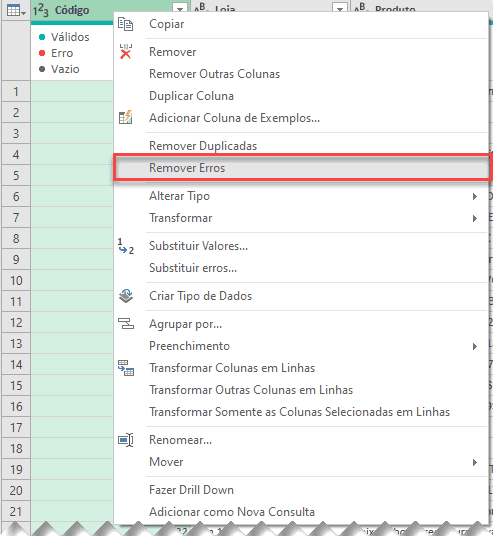Viewport: 493px width, 536px height.
Task: Open the Código column filter dropdown
Action: [180, 9]
